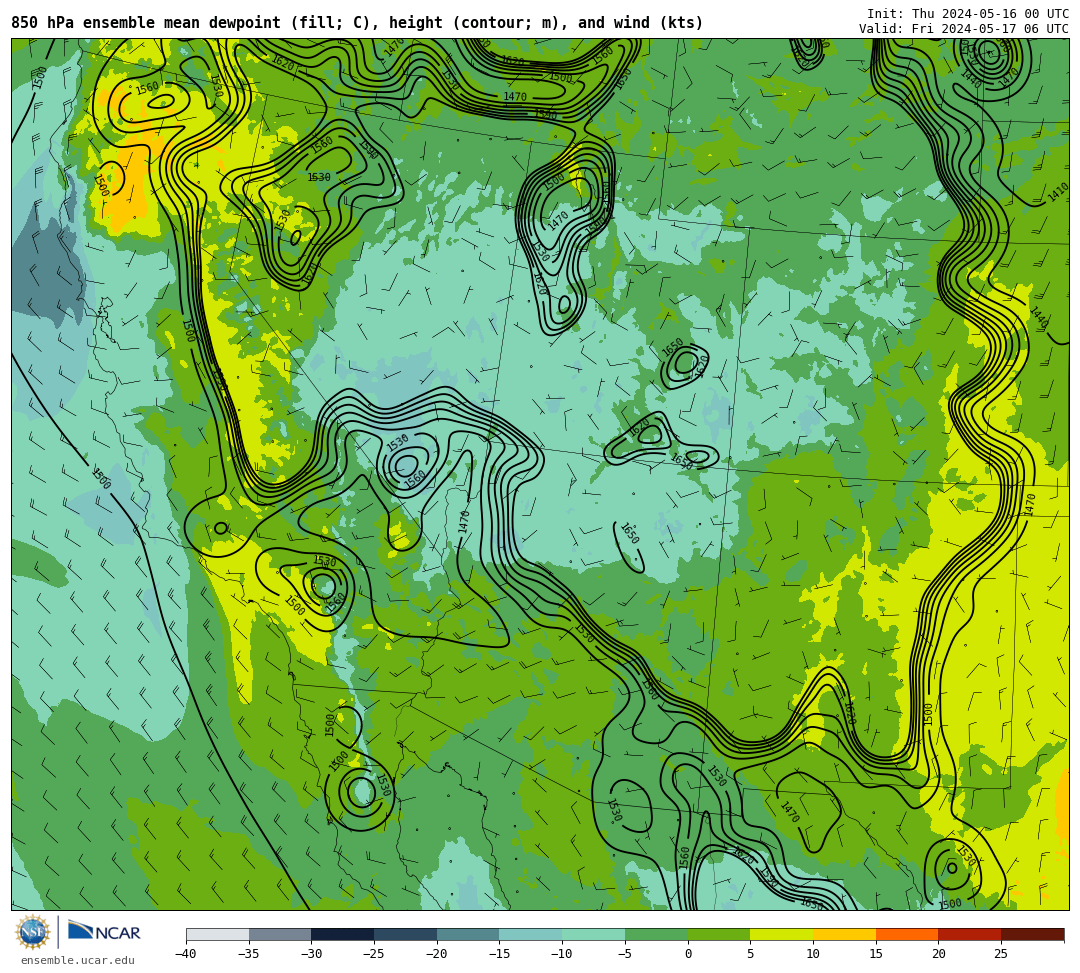Viewport: 1080px width, 973px height.
Task: Open the ensemble.ucar.edu link text
Action: tap(78, 960)
